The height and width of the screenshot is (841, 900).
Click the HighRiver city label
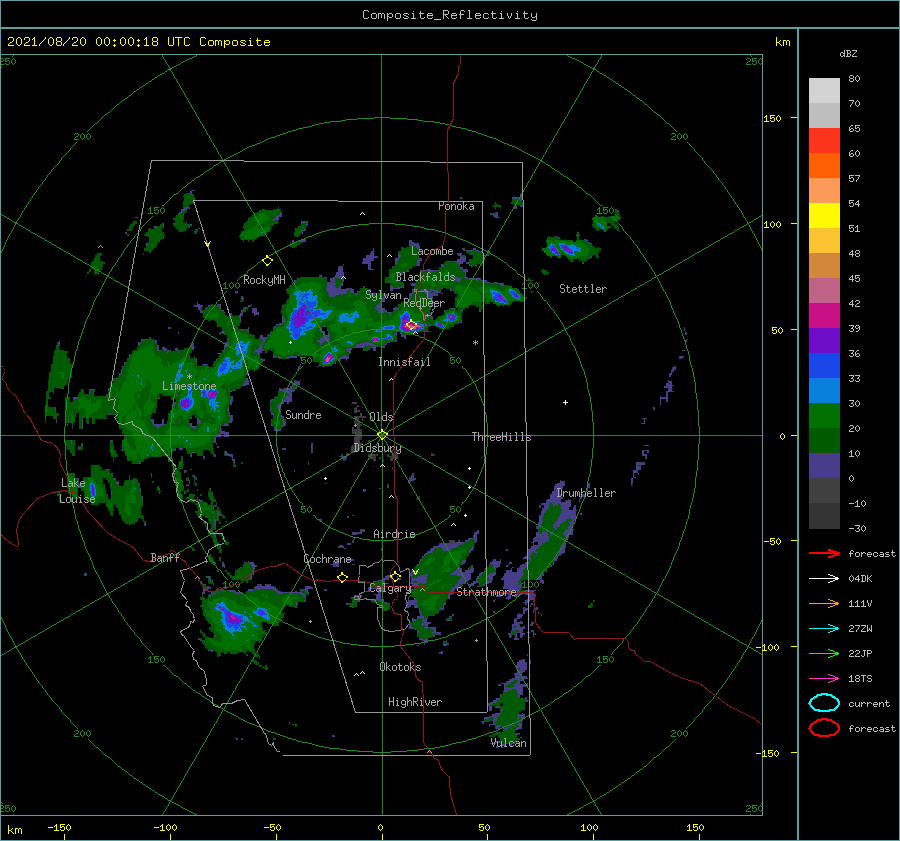415,702
